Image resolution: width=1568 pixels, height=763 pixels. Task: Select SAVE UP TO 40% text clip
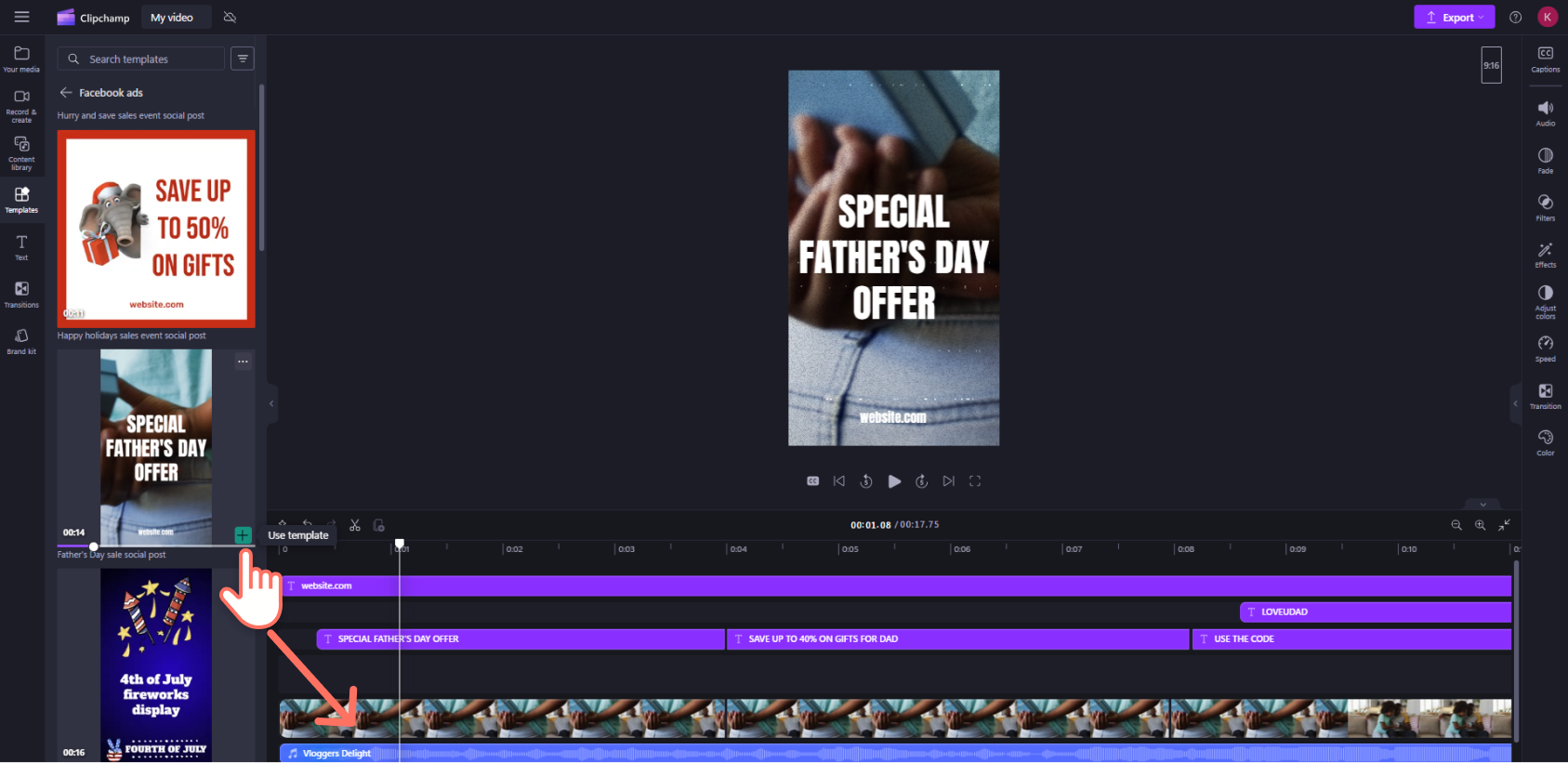coord(957,638)
